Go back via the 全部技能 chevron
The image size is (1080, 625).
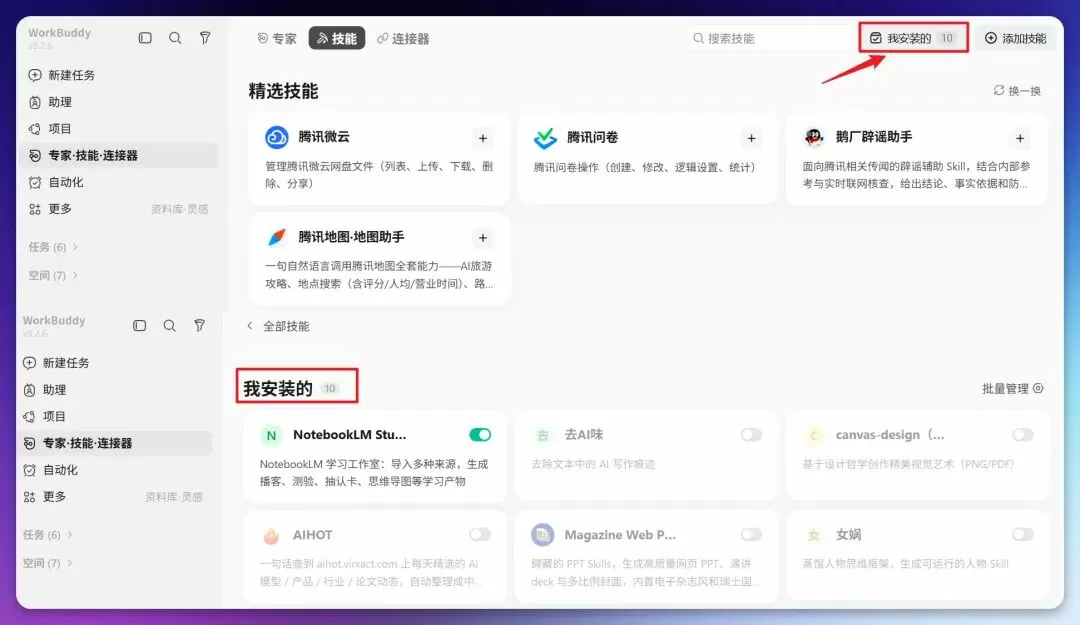[250, 326]
